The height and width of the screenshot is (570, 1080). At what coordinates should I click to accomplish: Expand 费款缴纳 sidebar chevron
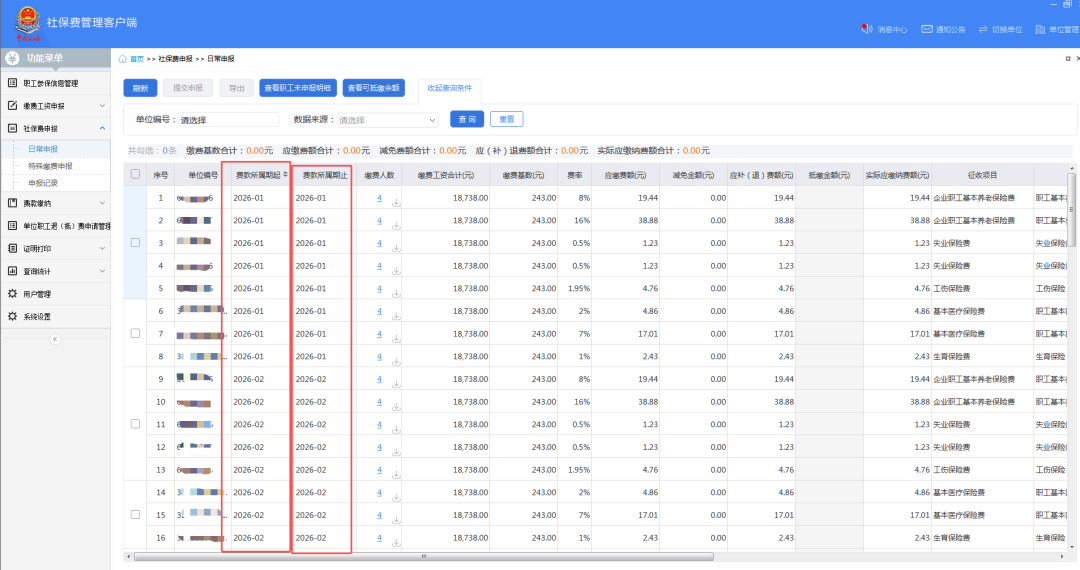point(102,202)
